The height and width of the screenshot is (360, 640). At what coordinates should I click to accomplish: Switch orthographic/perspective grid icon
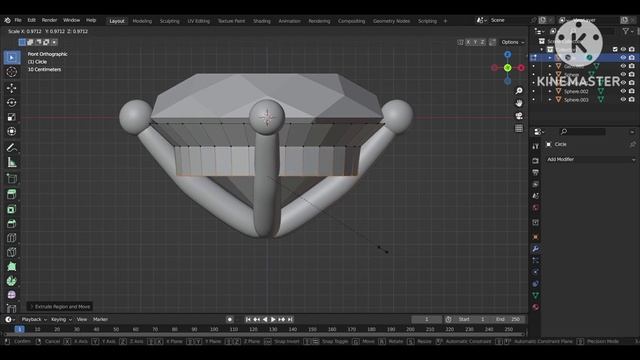(x=519, y=129)
